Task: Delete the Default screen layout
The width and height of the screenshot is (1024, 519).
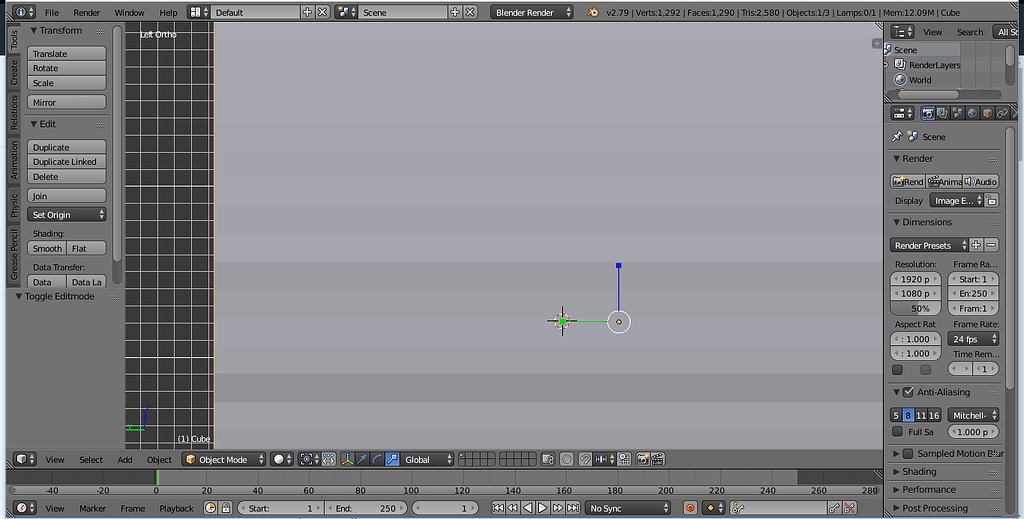Action: (322, 12)
